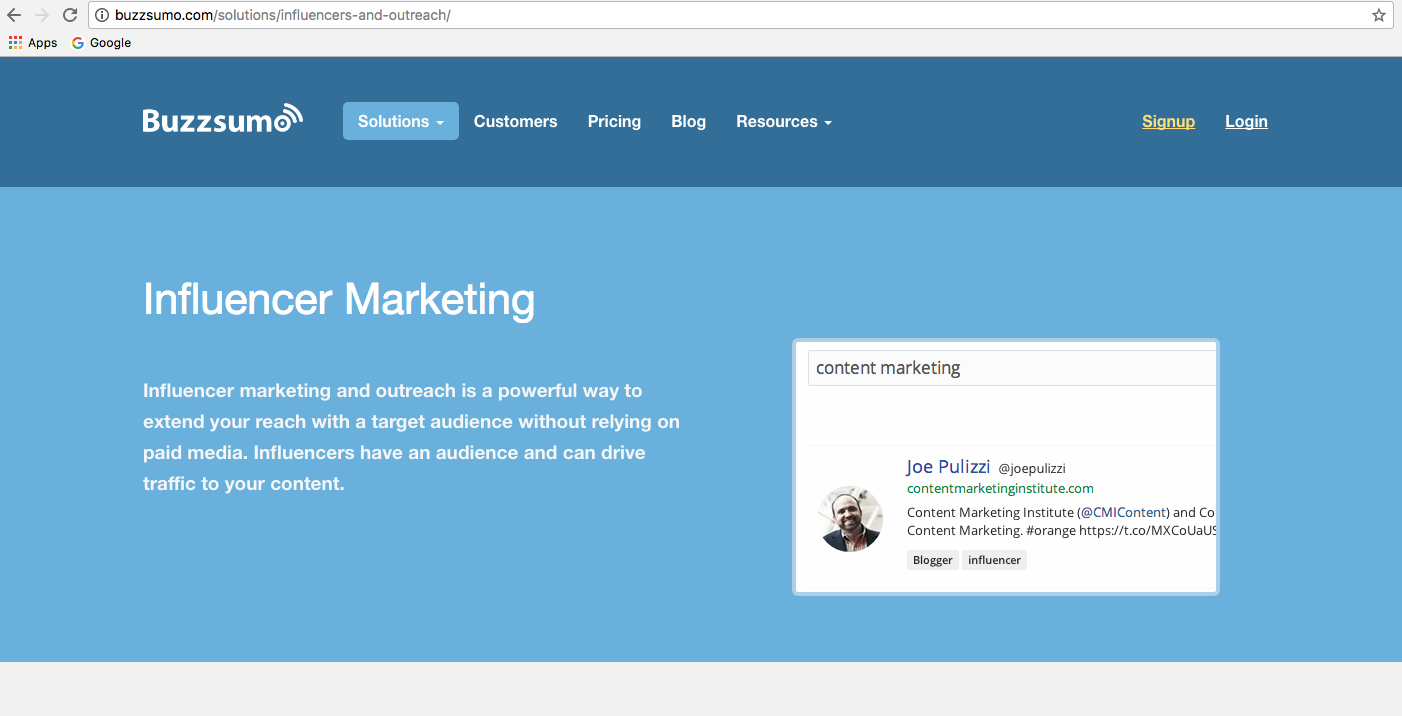The width and height of the screenshot is (1402, 716).
Task: Open Joe Pulizzi's profile name link
Action: point(948,467)
